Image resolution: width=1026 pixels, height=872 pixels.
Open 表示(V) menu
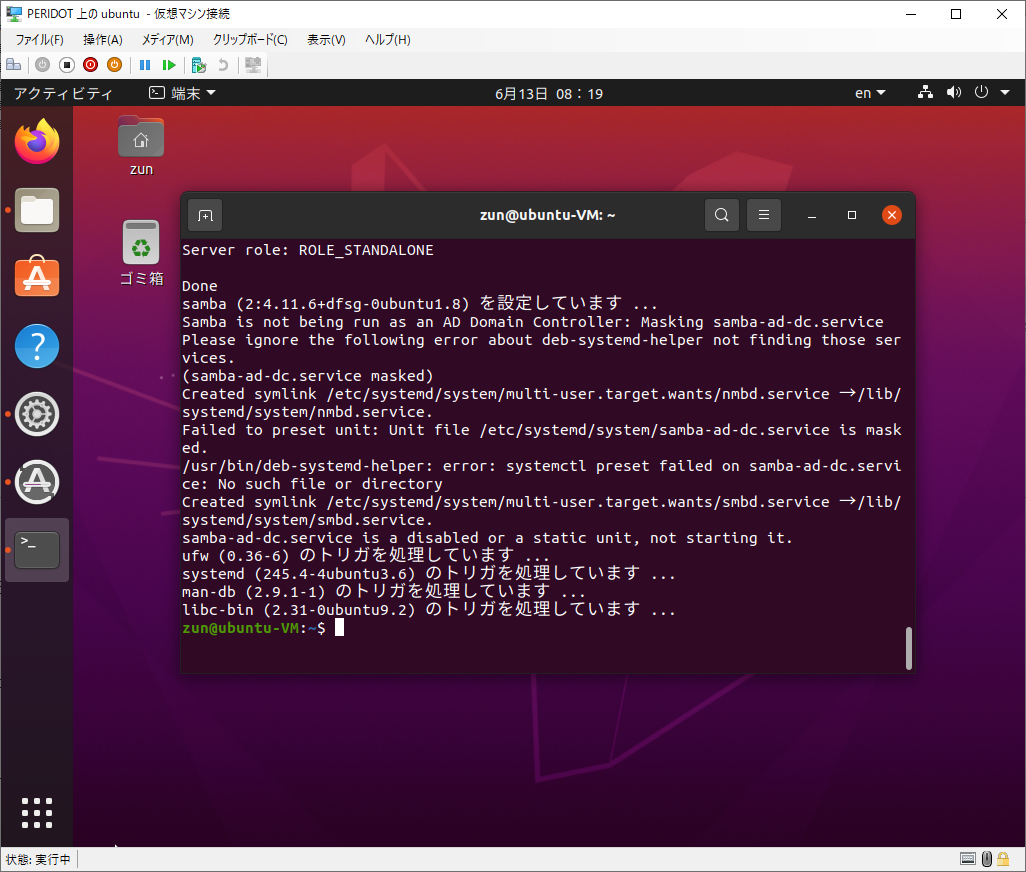[326, 40]
